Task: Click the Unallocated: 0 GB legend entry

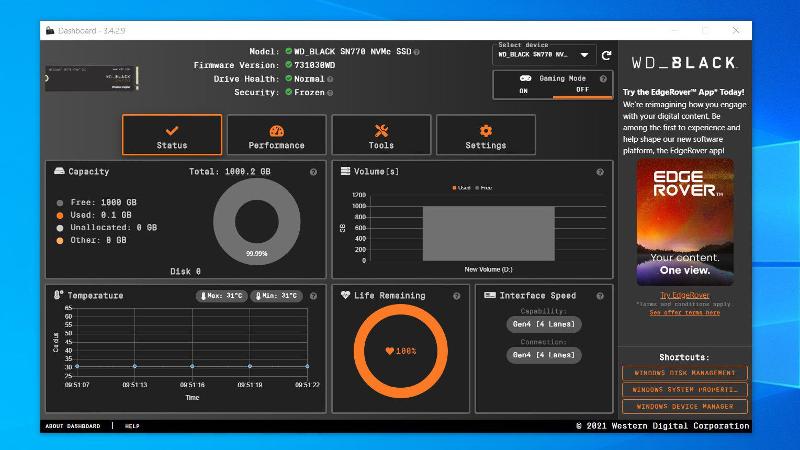Action: (107, 228)
